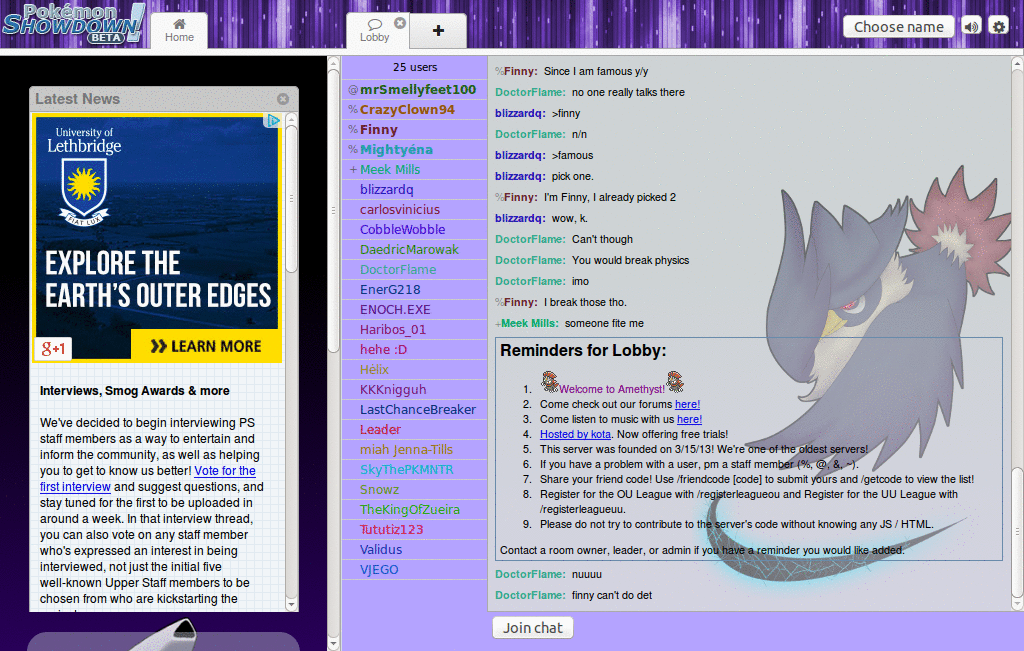Click the Interviews, Smog Awards & more headline
Screen dimensions: 1024x651
click(135, 391)
